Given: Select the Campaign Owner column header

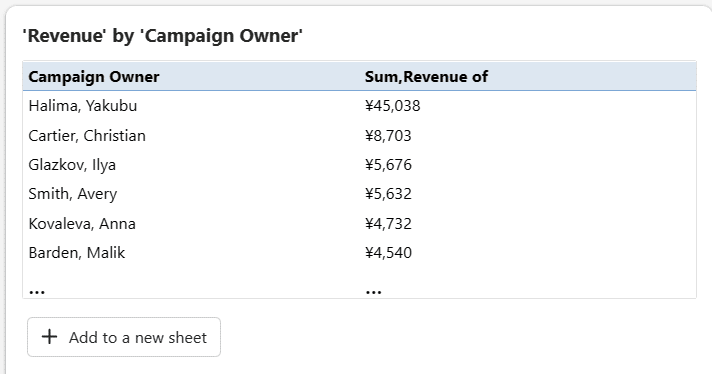Looking at the screenshot, I should tap(94, 77).
